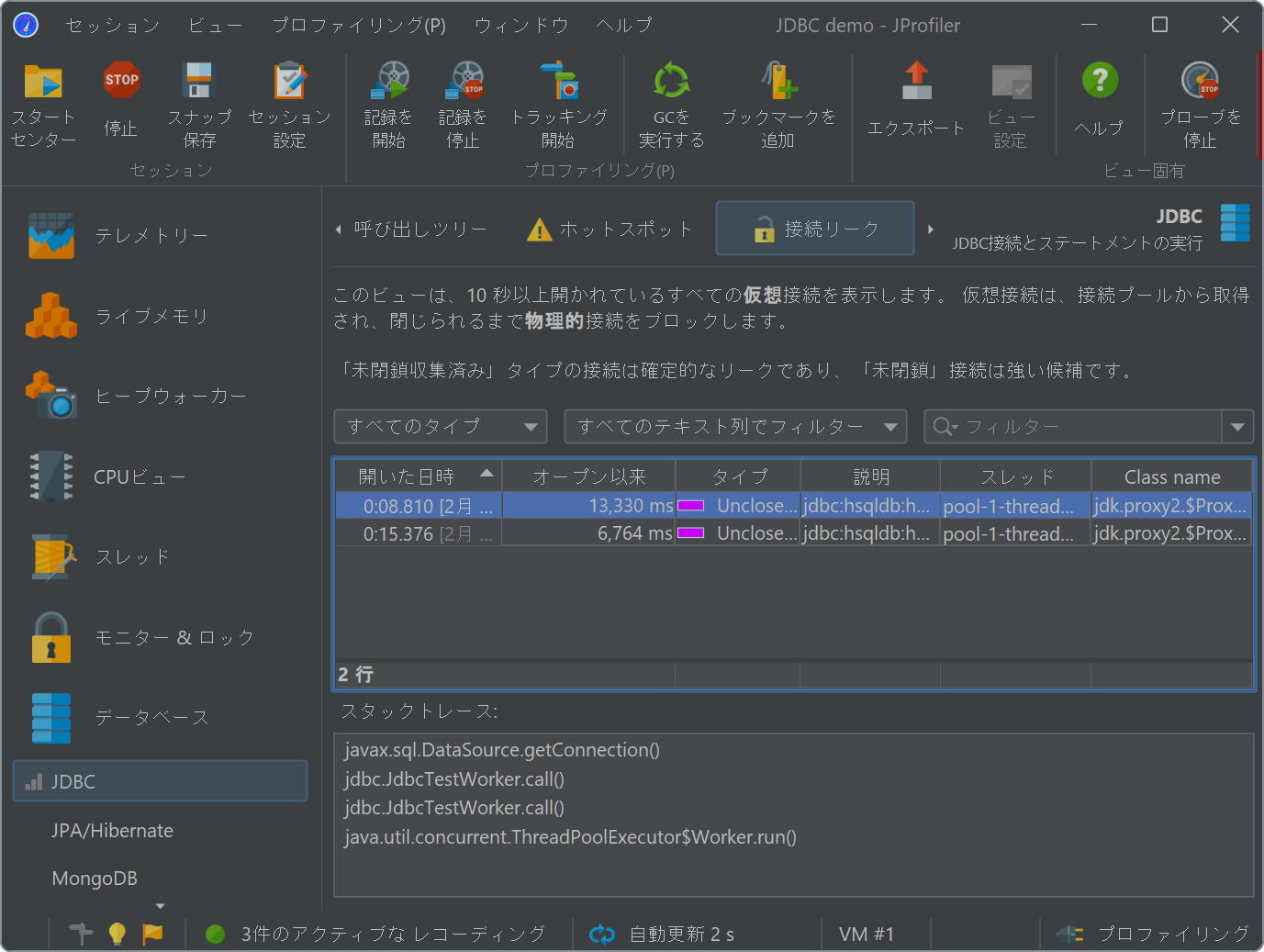This screenshot has height=952, width=1264.
Task: Click 記録を開始 film reel icon
Action: pyautogui.click(x=389, y=81)
